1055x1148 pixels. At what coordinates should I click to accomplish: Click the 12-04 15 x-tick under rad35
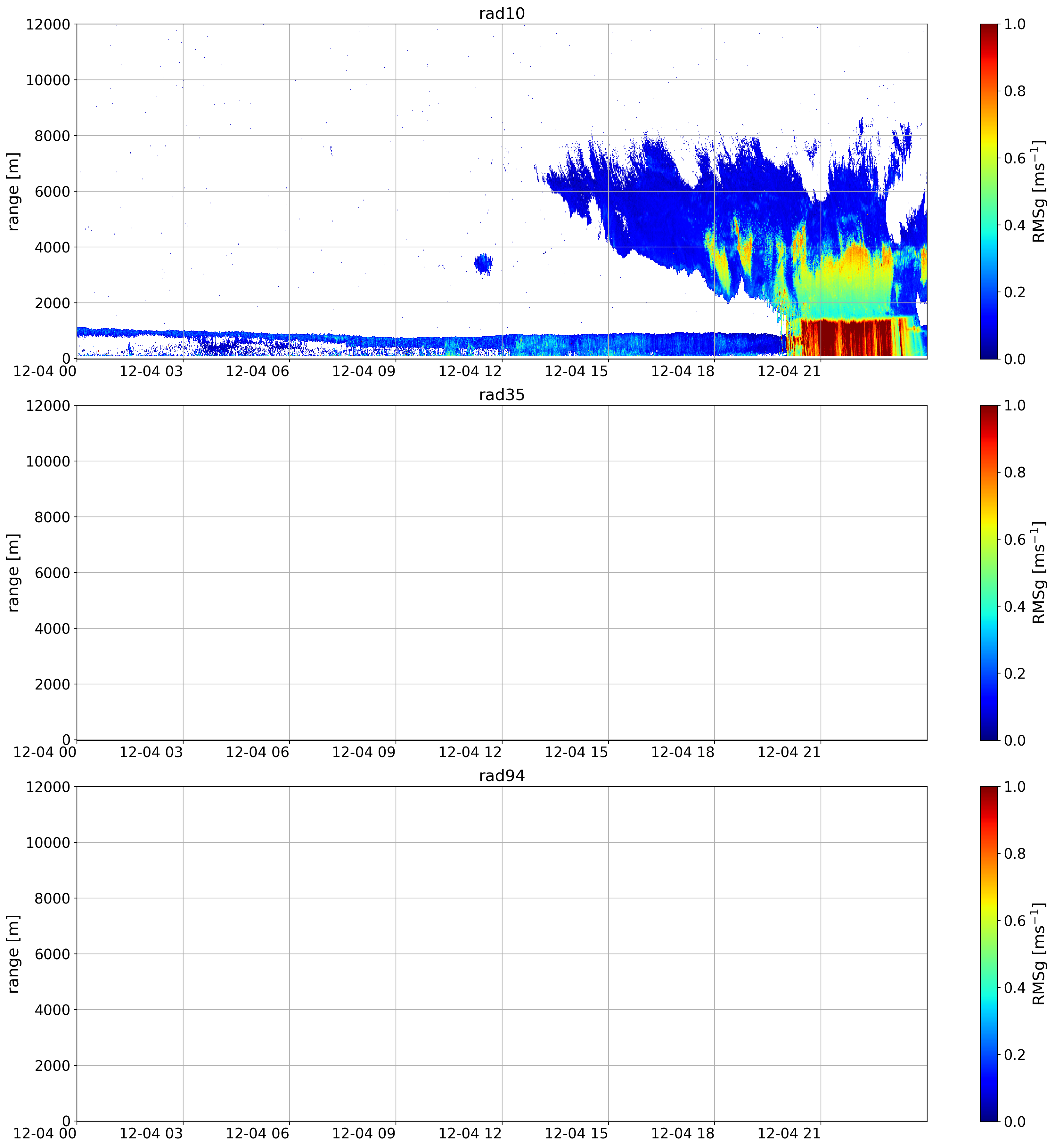coord(577,752)
